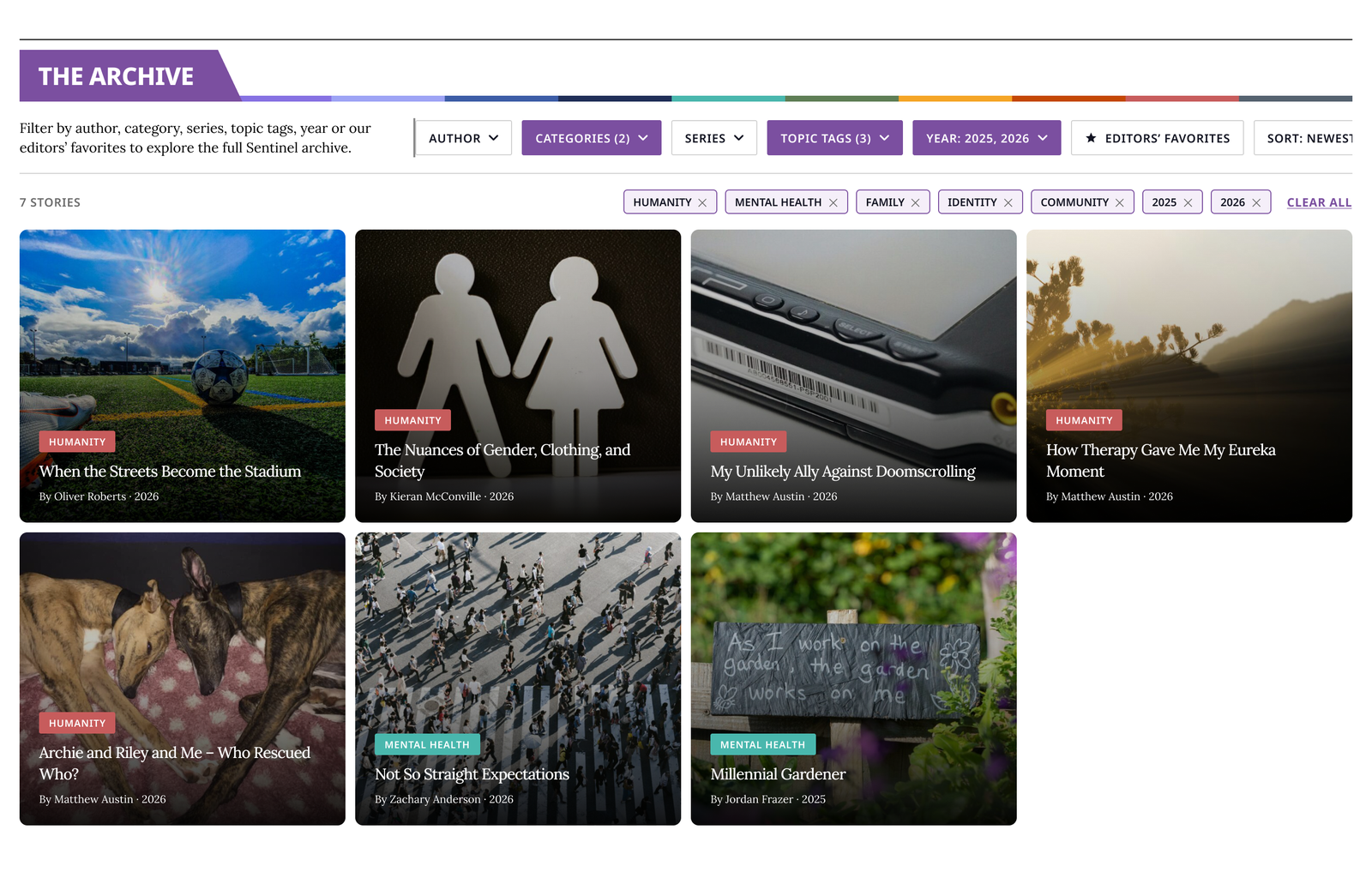Open 'Millennial Gardener' story title

coord(778,774)
